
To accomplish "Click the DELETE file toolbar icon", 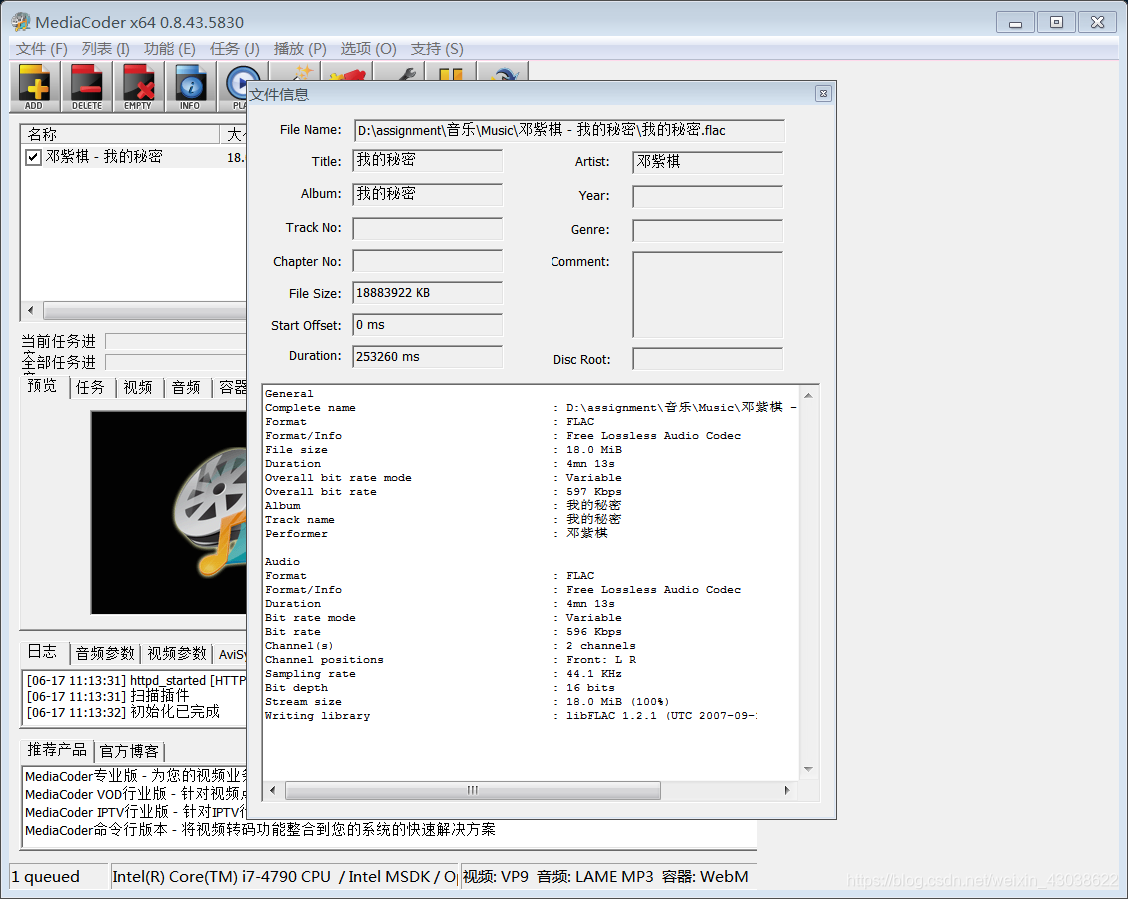I will (87, 87).
